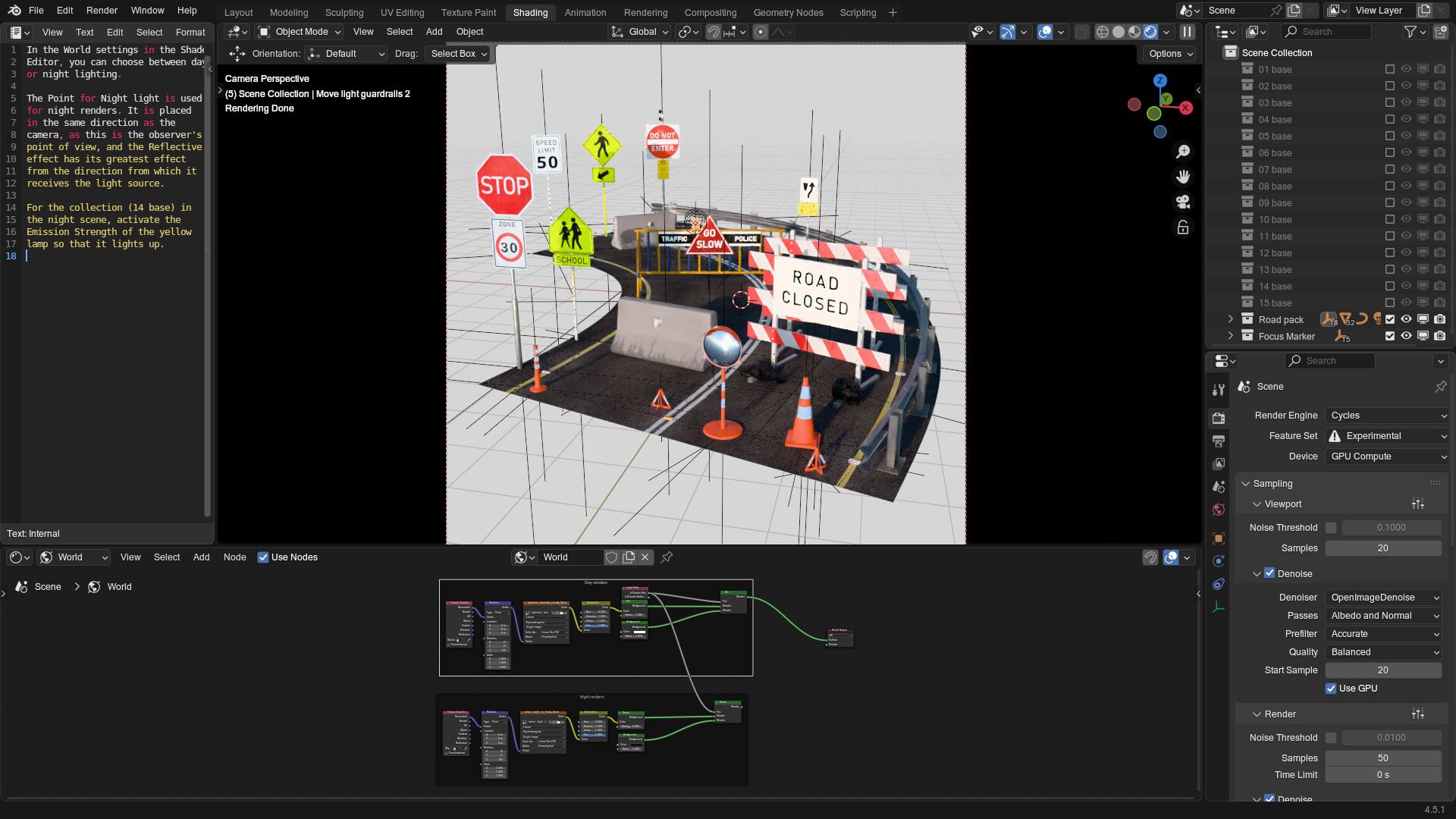Hide Road pack collection in viewport
Image resolution: width=1456 pixels, height=819 pixels.
coord(1406,319)
